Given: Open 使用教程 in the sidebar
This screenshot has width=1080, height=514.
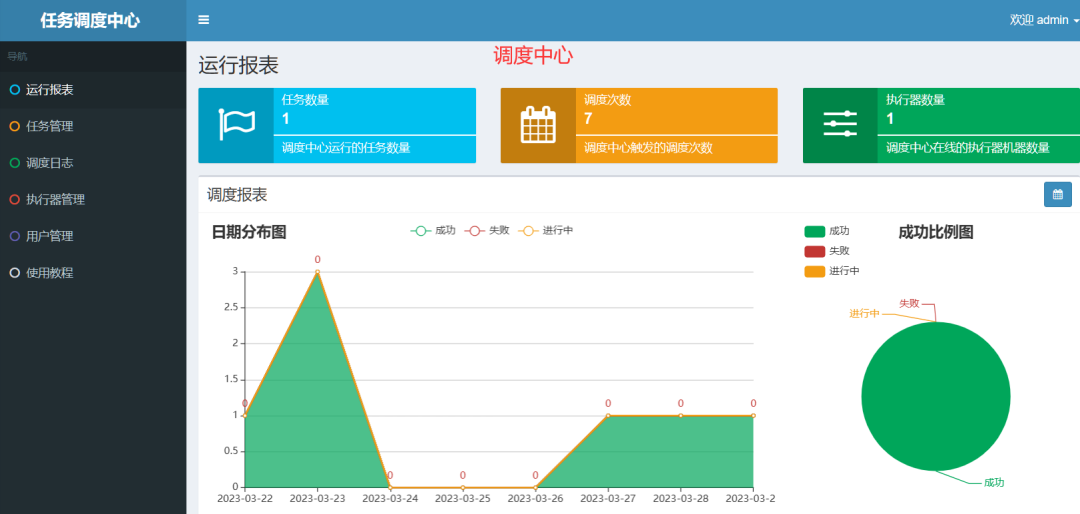Looking at the screenshot, I should [93, 272].
